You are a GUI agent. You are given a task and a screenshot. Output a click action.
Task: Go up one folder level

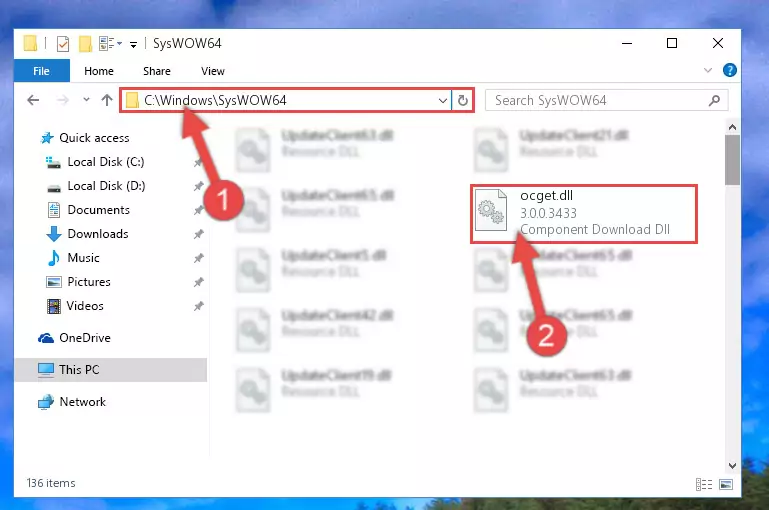pyautogui.click(x=107, y=100)
